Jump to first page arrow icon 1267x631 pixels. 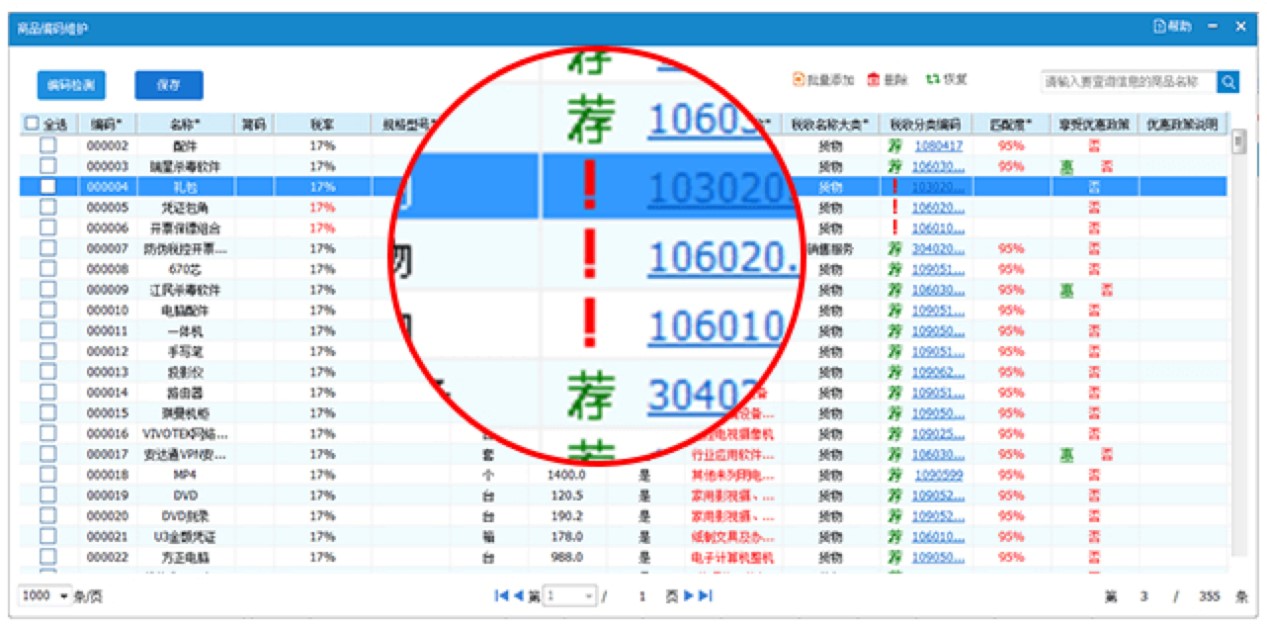(501, 596)
